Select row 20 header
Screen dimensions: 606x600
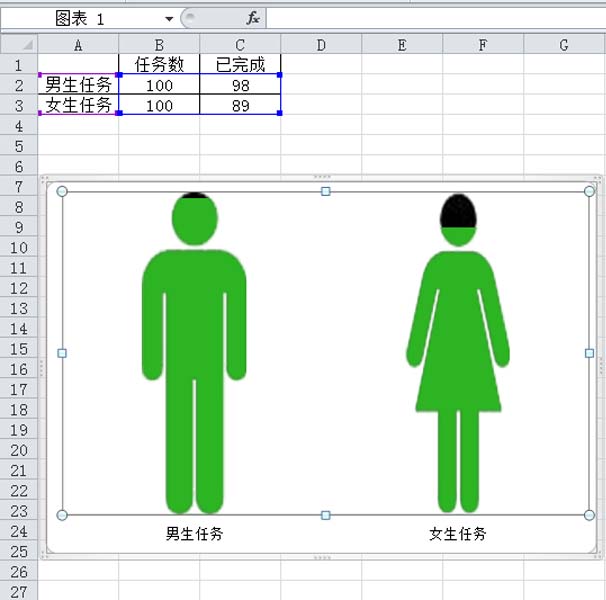click(x=19, y=450)
